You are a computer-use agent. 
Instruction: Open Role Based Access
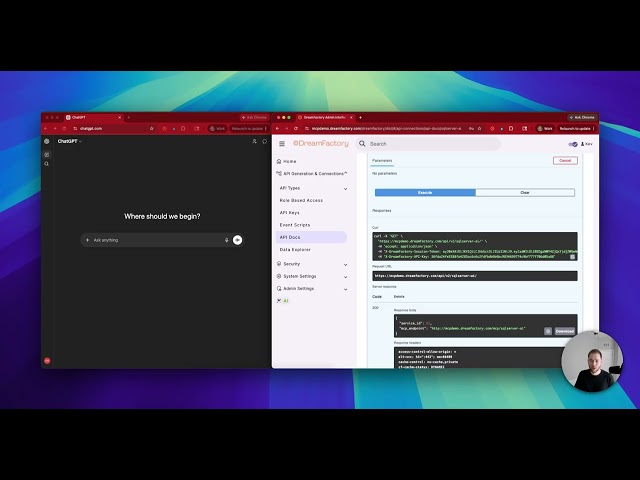(x=301, y=200)
